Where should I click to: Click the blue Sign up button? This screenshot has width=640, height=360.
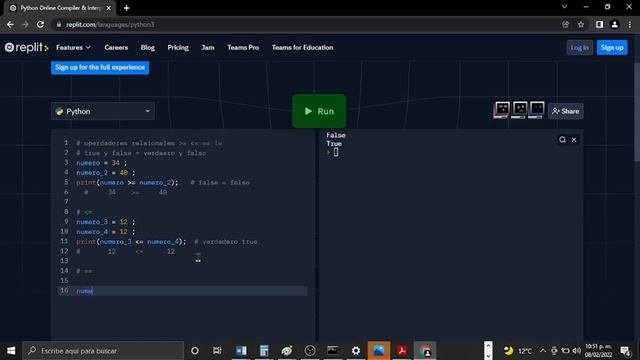(x=612, y=48)
